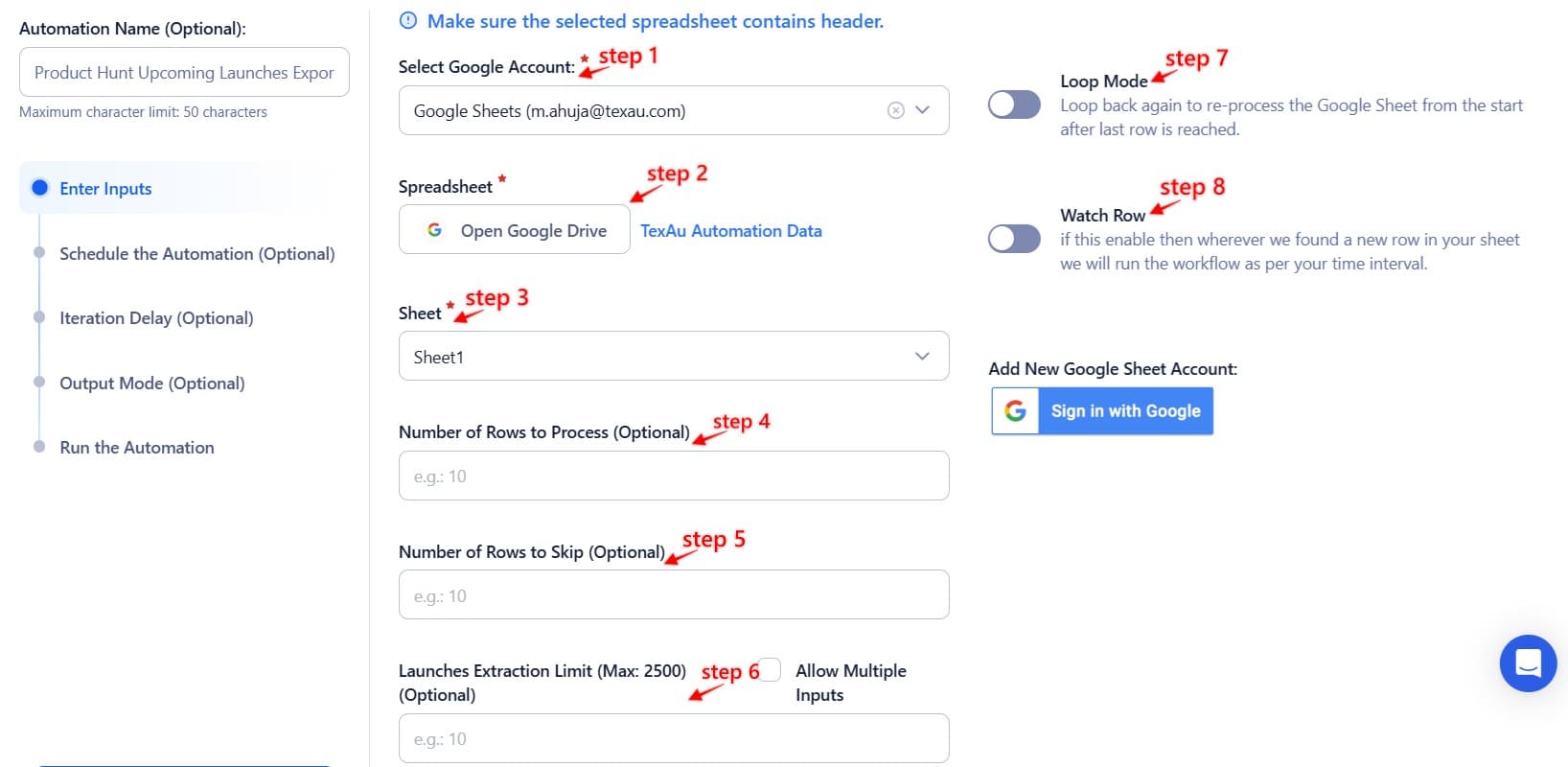Click the Launches Extraction Limit field
This screenshot has width=1568, height=767.
pyautogui.click(x=674, y=738)
